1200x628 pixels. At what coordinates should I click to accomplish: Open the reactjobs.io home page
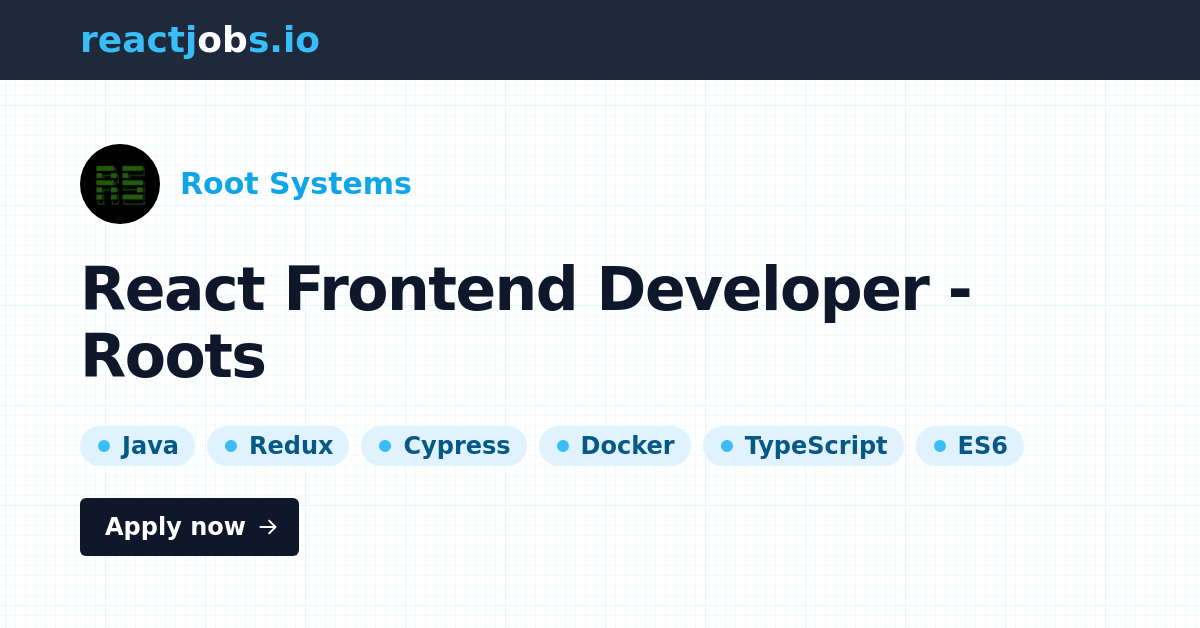tap(200, 40)
